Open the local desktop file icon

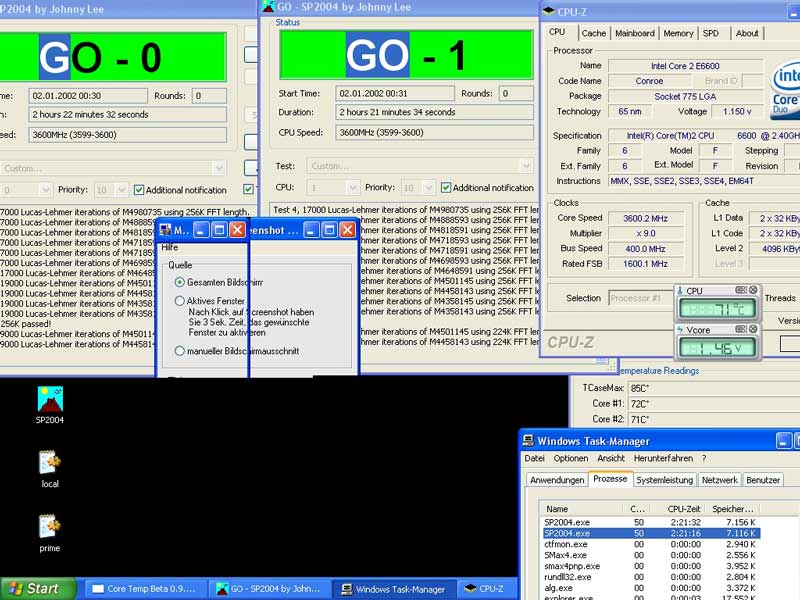50,468
